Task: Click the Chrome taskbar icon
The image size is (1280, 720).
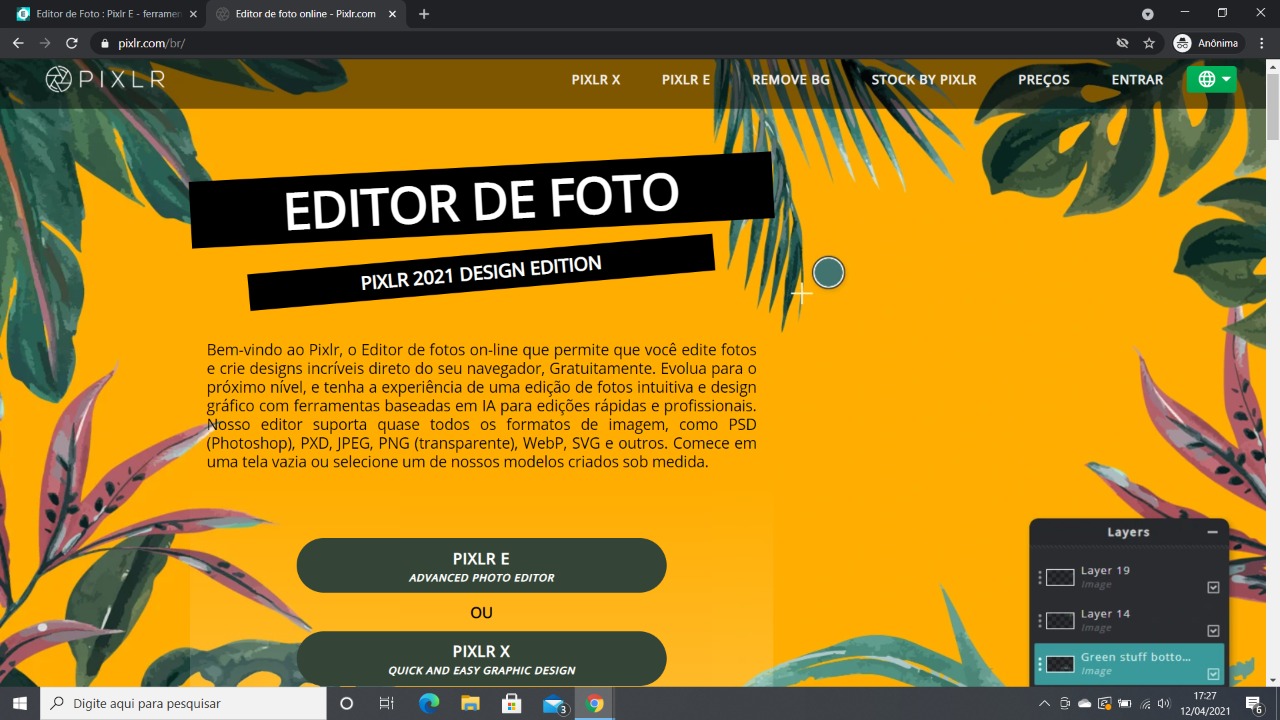Action: click(x=595, y=703)
